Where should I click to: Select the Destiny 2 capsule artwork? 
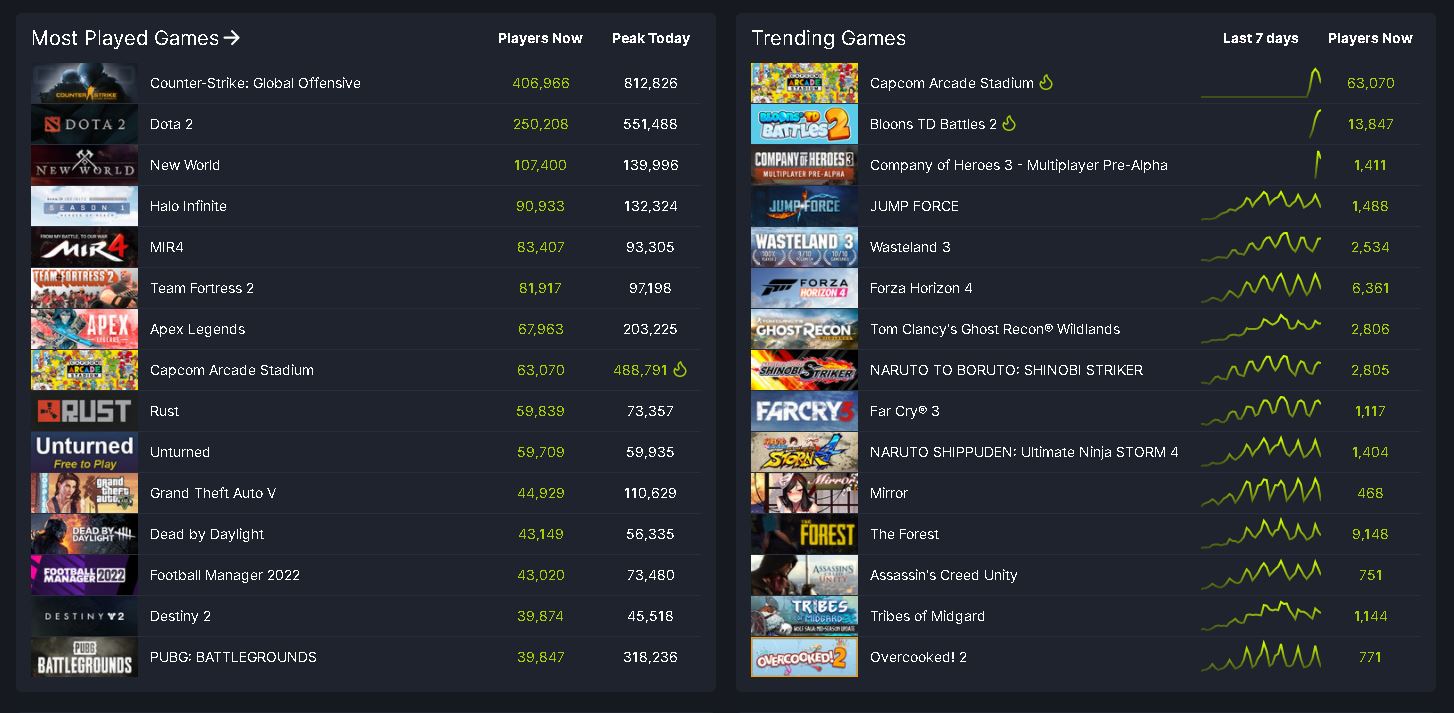pos(84,616)
